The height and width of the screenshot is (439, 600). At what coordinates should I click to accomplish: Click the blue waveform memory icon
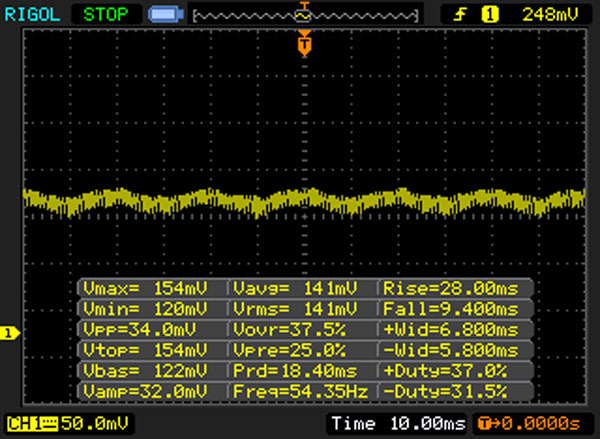[166, 15]
